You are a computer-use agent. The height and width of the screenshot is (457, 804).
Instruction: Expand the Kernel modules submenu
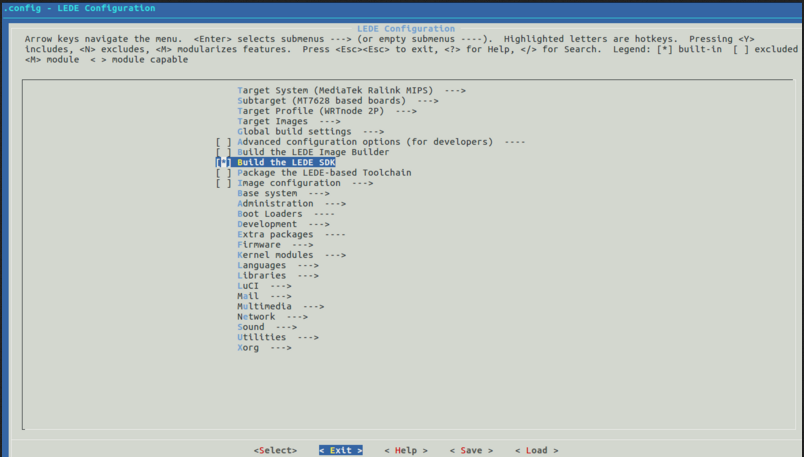[x=291, y=255]
